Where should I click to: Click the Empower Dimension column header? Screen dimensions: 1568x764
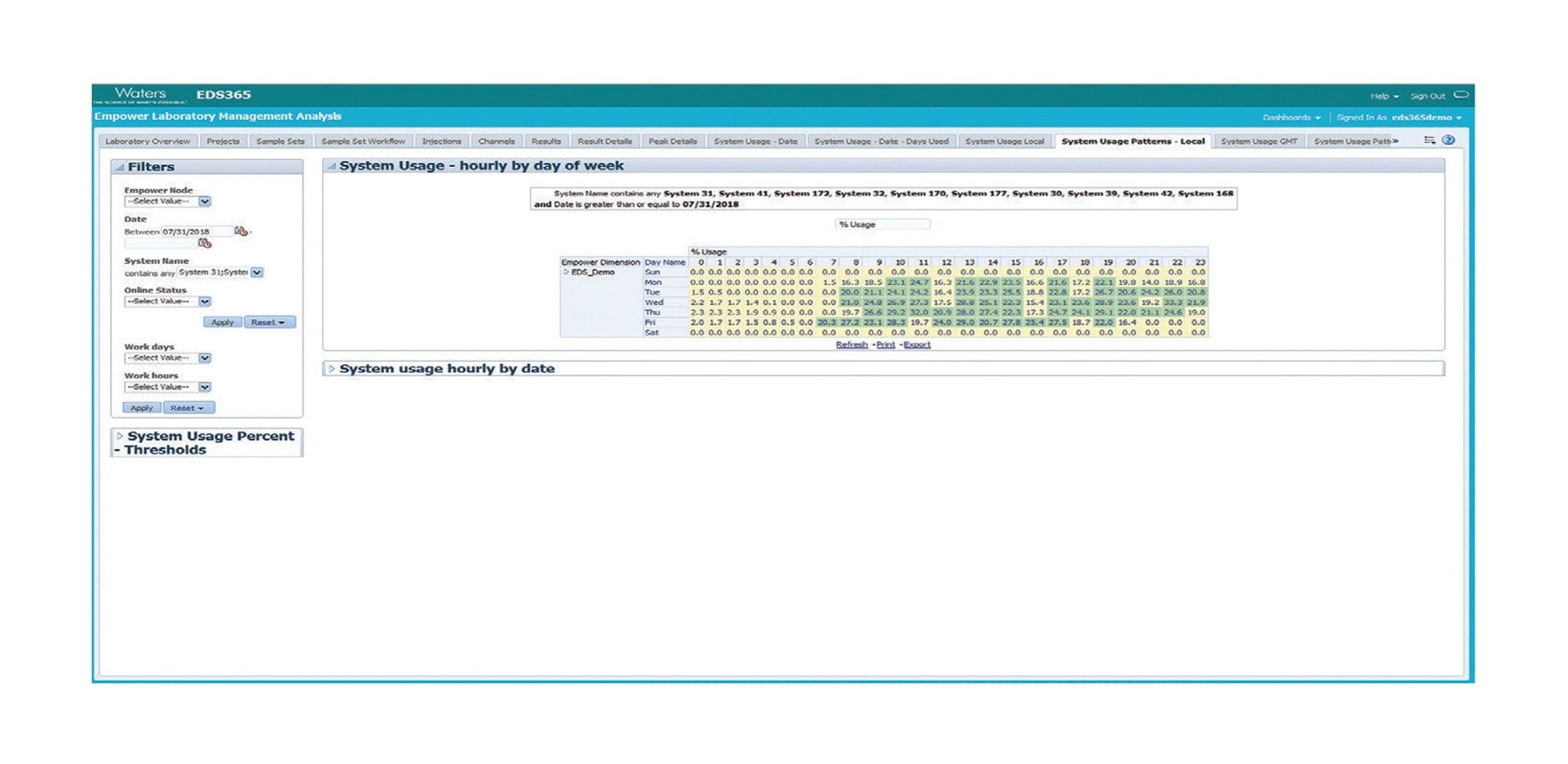[601, 263]
